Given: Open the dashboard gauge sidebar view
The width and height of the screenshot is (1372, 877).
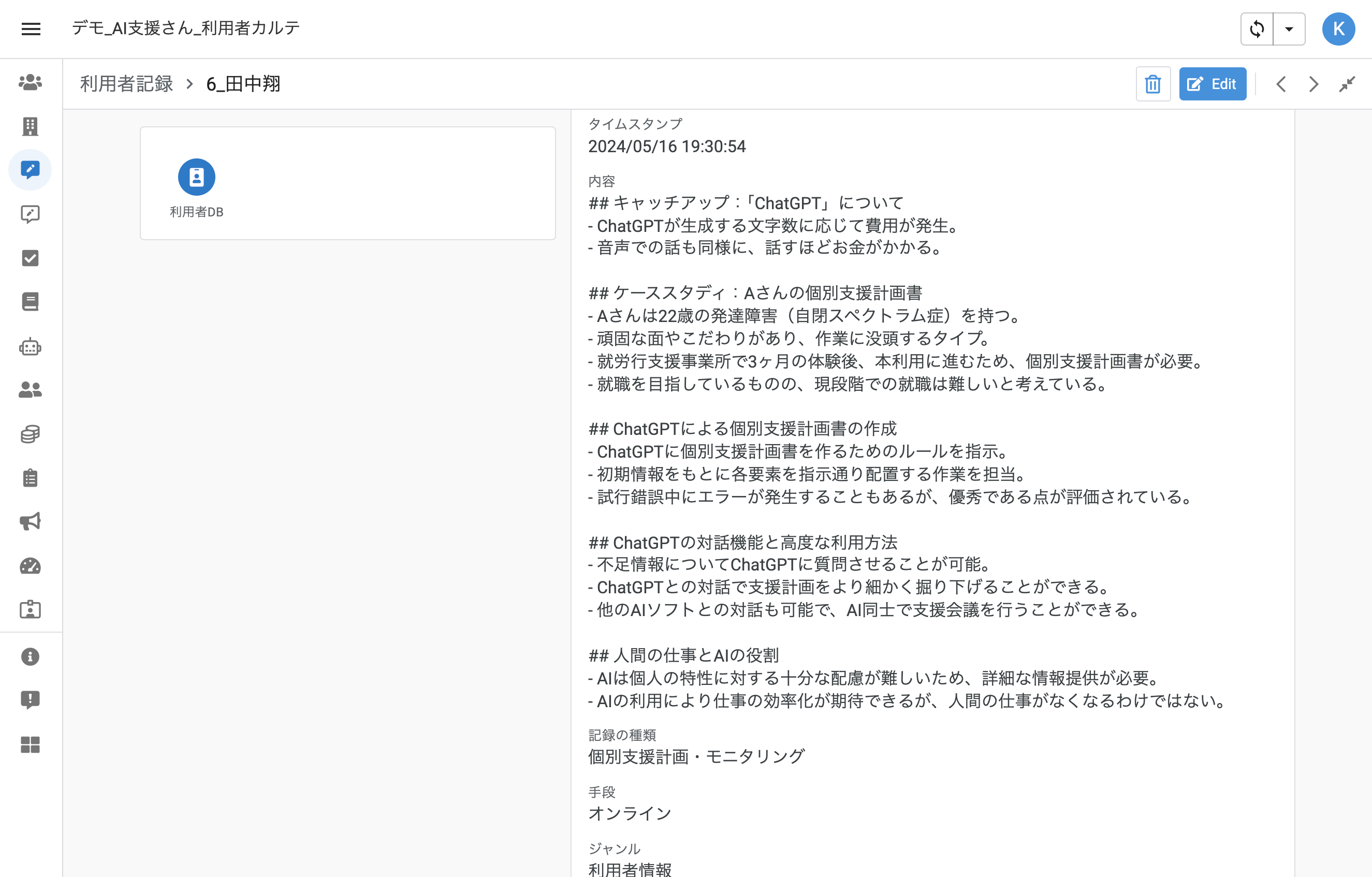Looking at the screenshot, I should [x=30, y=566].
